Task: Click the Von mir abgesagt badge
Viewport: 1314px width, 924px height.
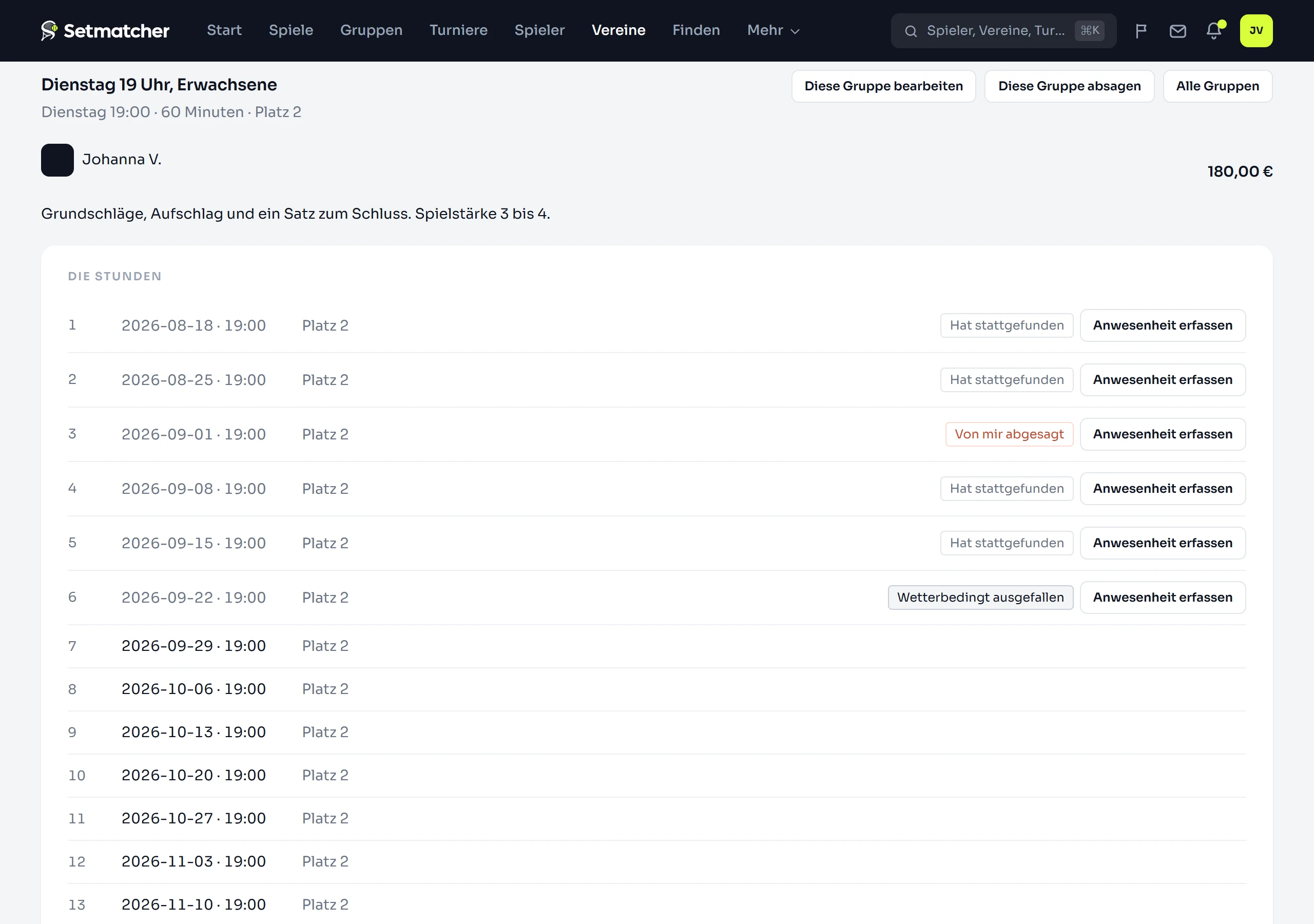Action: (x=1009, y=434)
